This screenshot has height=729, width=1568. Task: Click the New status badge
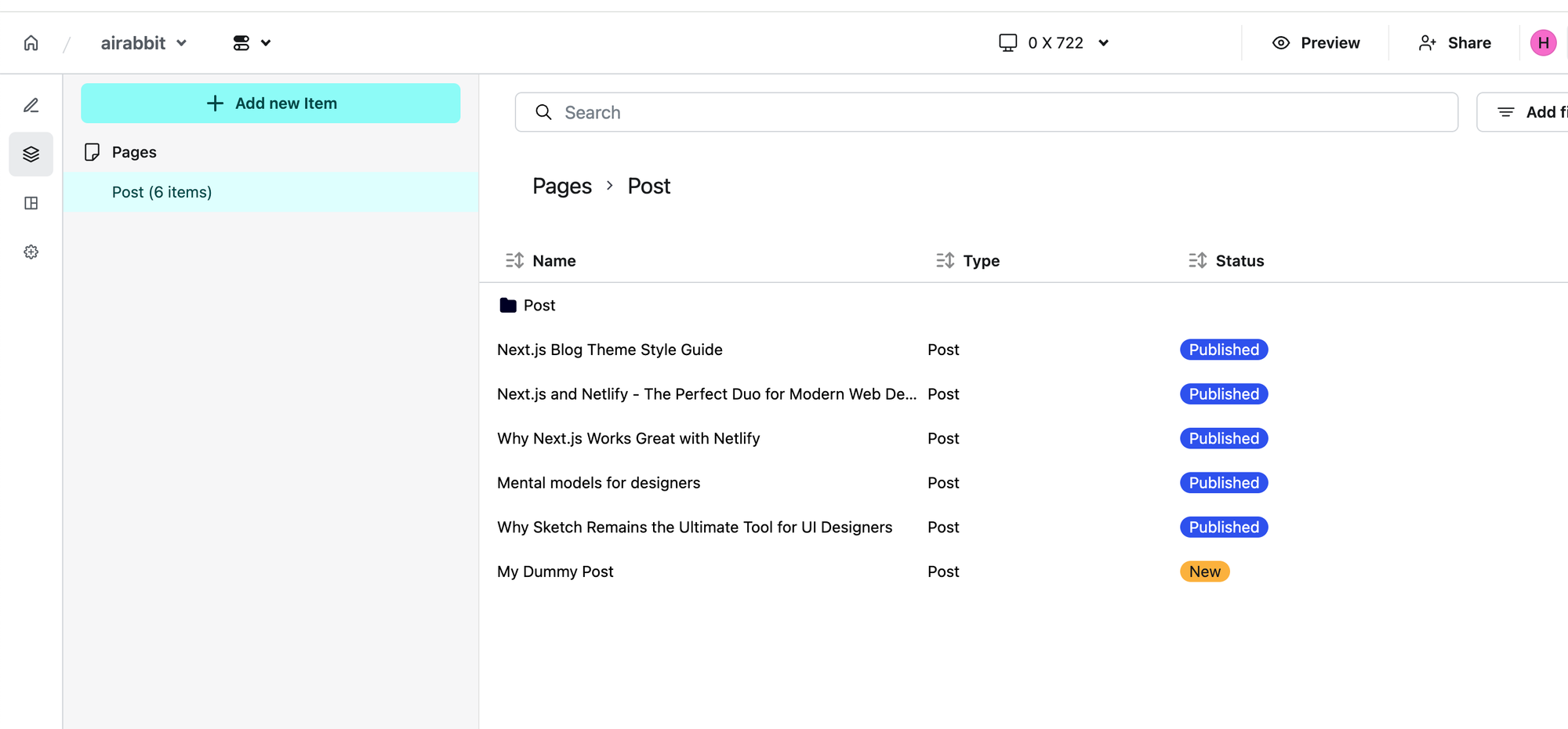point(1205,571)
